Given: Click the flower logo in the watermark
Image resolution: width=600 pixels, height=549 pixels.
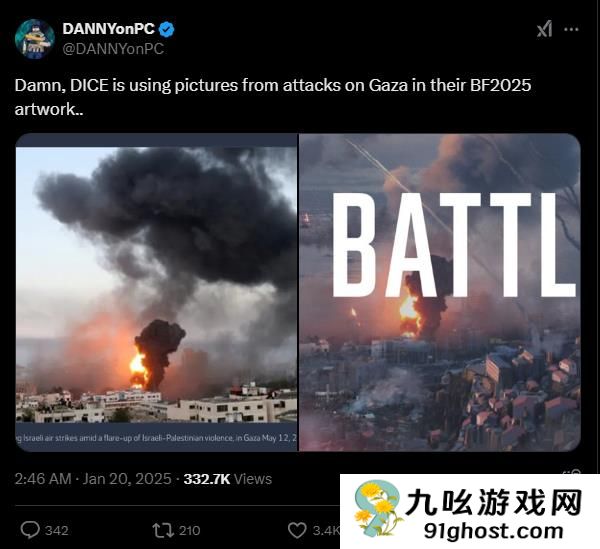Looking at the screenshot, I should tap(377, 508).
